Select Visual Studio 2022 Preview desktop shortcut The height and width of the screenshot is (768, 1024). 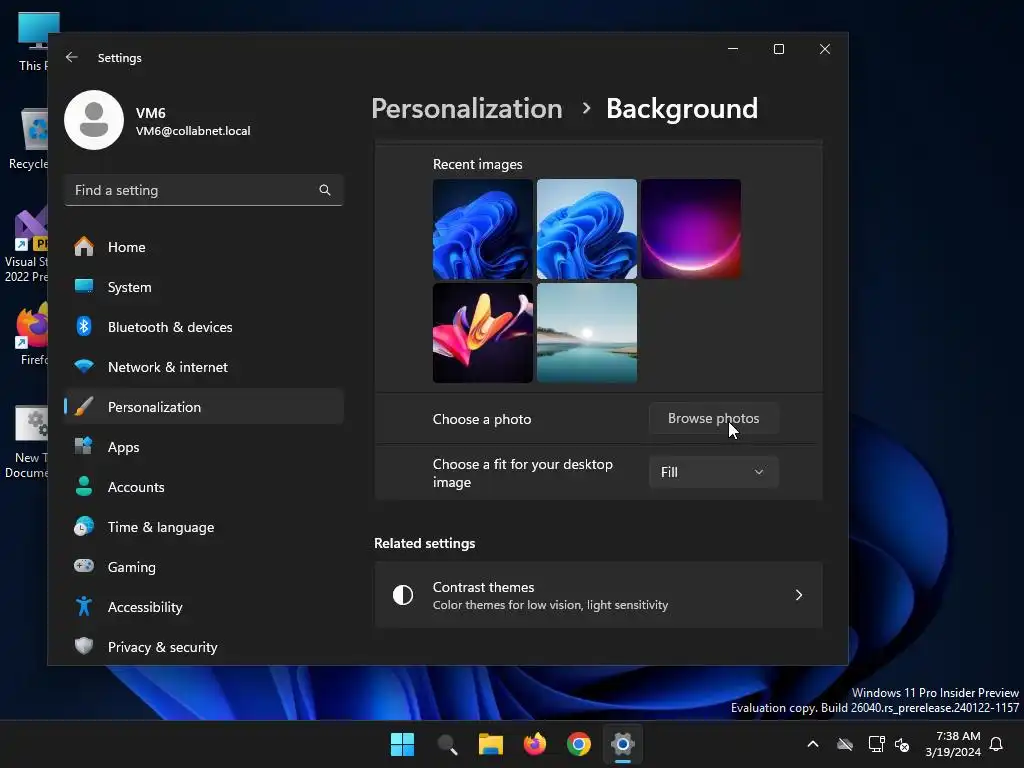[26, 246]
